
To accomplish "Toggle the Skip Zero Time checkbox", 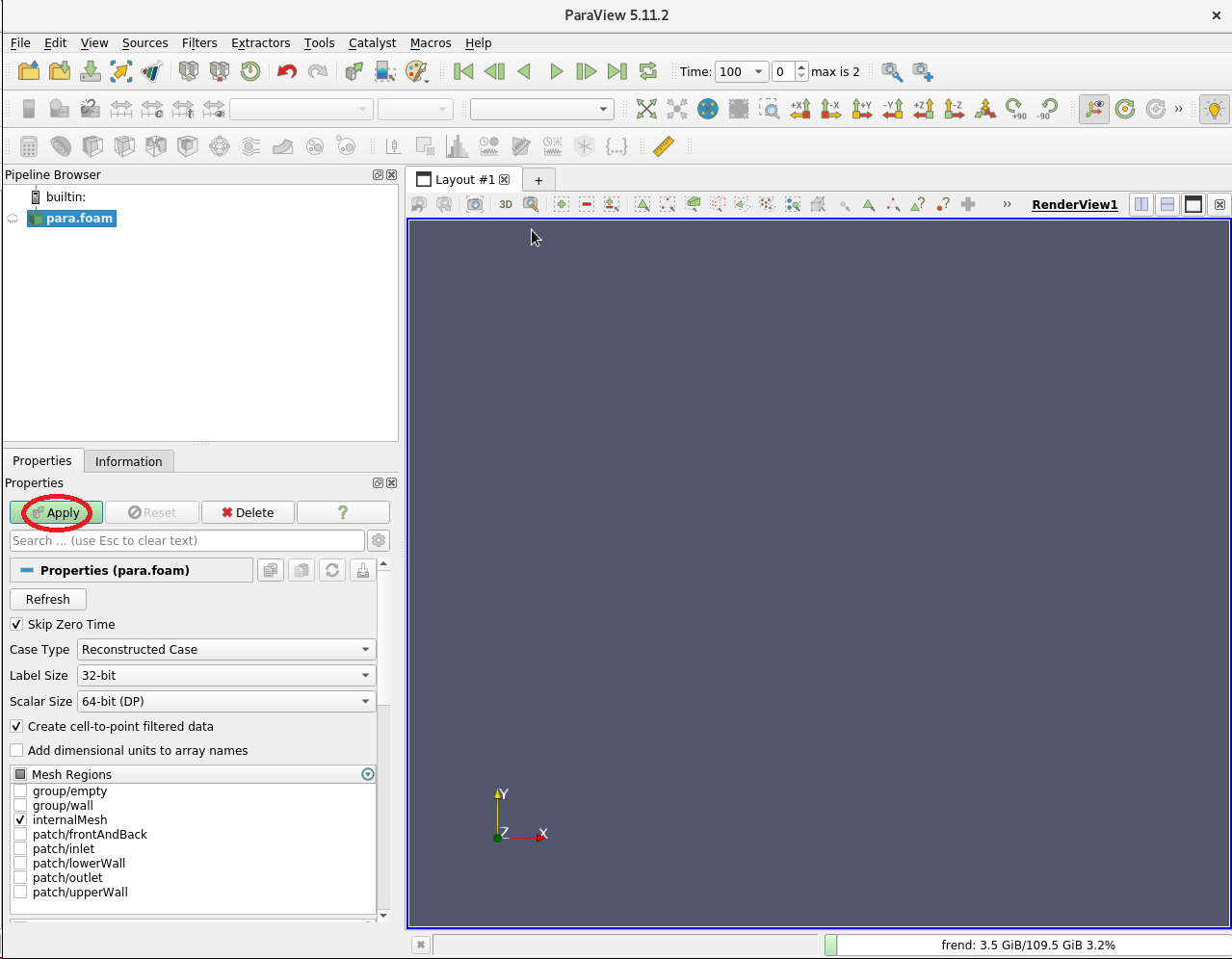I will pos(16,624).
